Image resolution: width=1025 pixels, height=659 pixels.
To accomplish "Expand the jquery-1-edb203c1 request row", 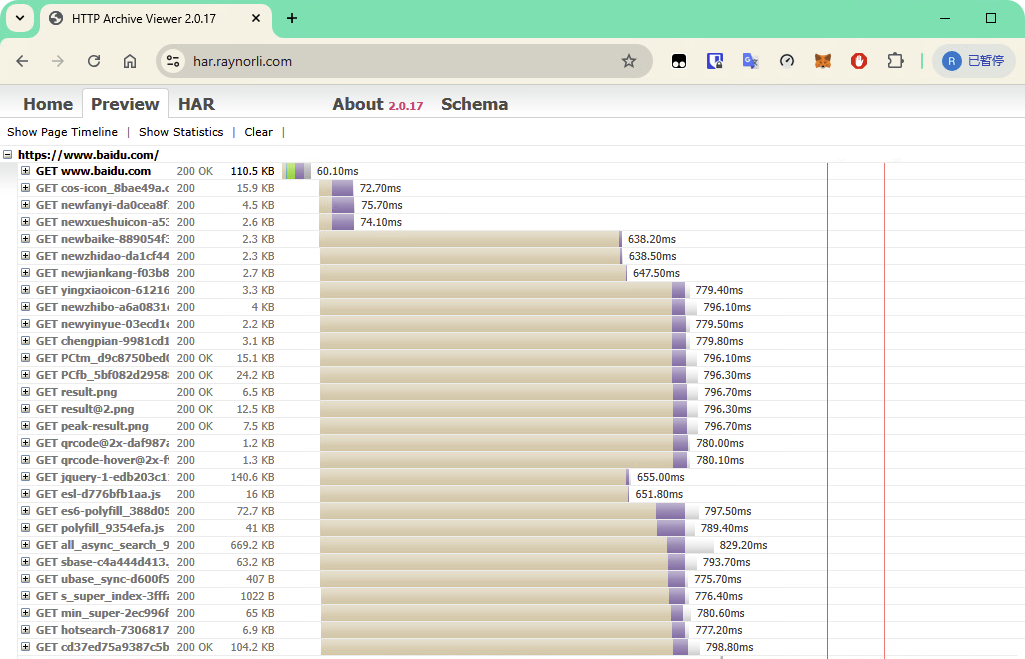I will pyautogui.click(x=25, y=477).
